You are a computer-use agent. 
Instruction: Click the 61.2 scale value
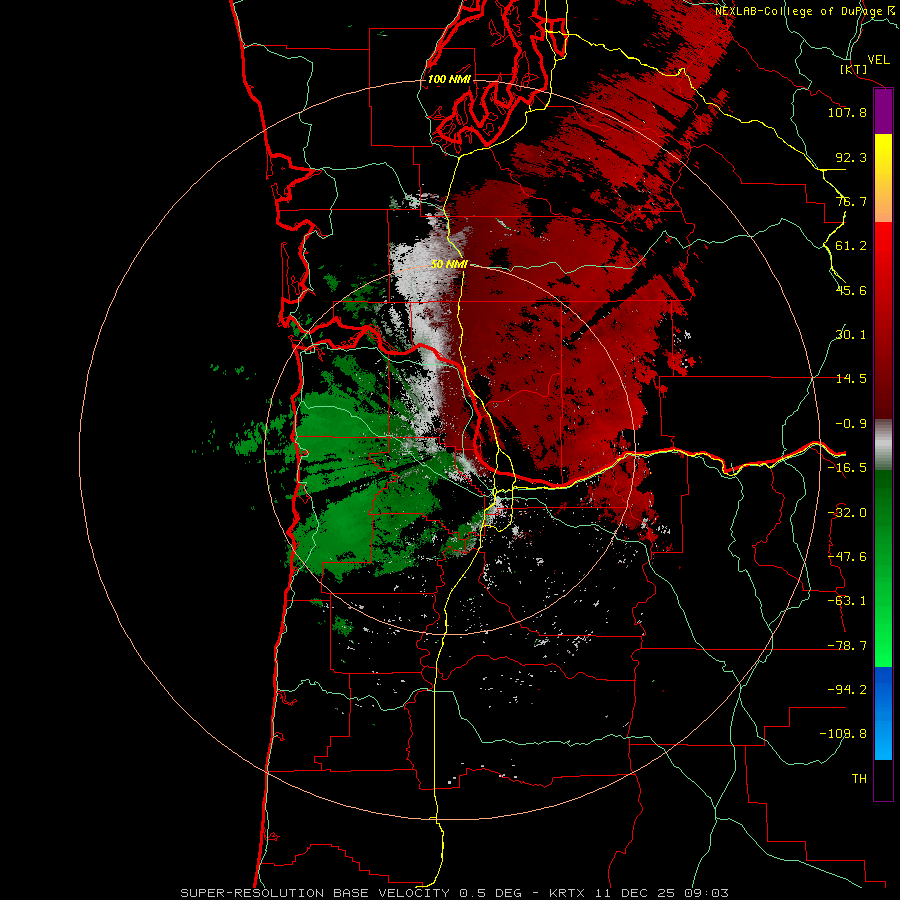(851, 246)
